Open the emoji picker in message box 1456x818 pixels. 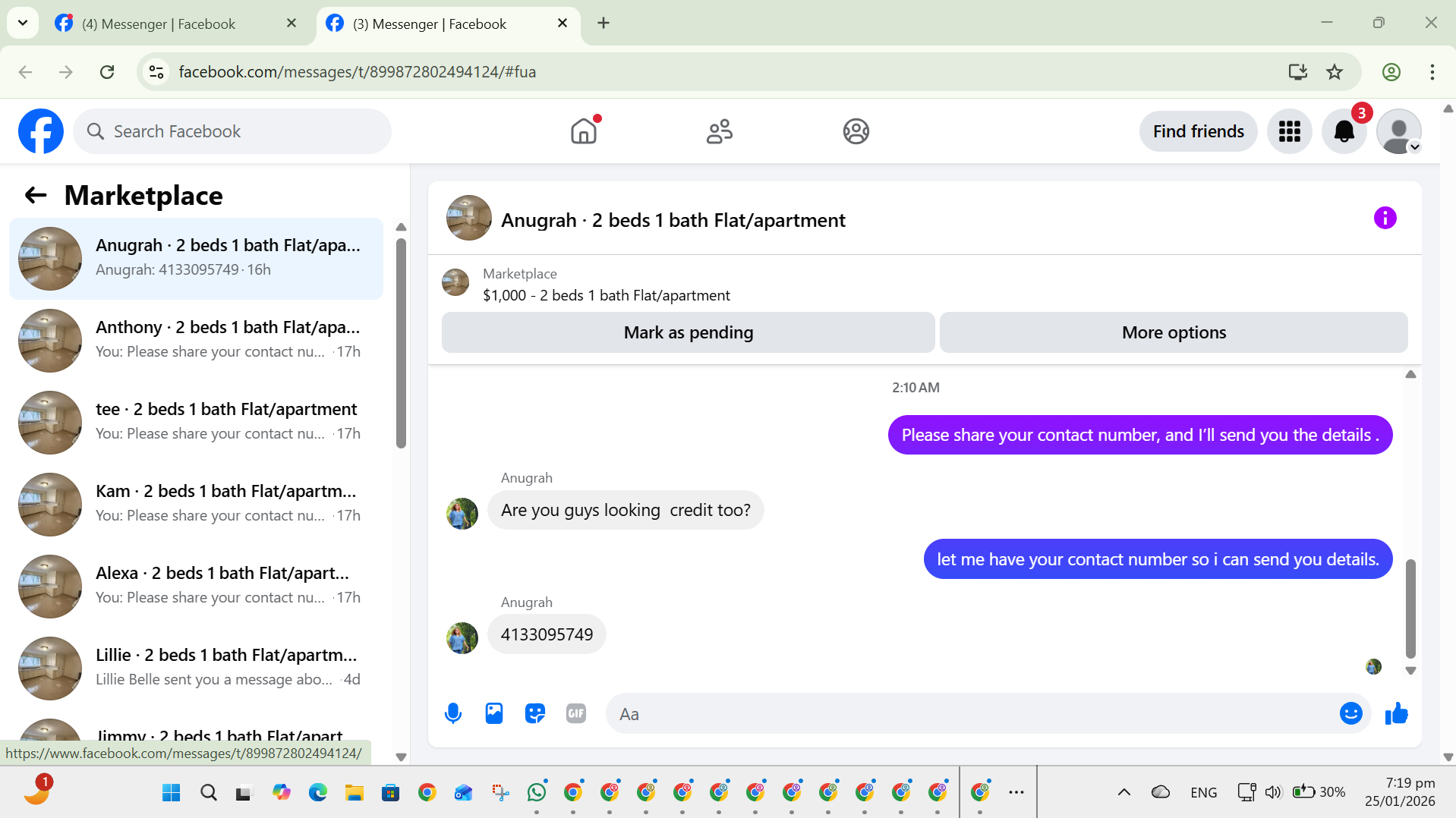click(1350, 713)
